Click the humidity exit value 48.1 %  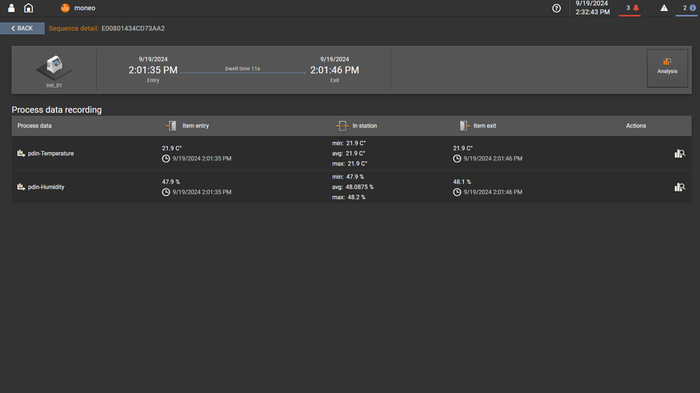462,182
